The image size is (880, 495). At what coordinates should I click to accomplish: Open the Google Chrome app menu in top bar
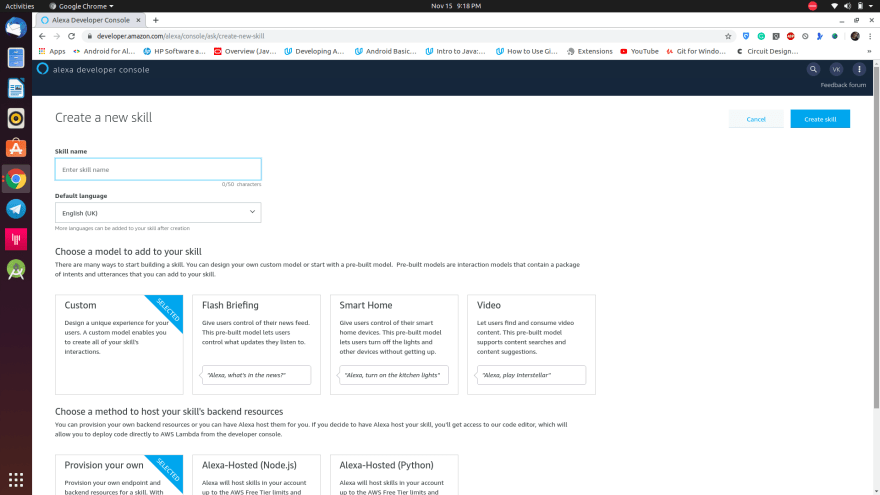pos(81,6)
